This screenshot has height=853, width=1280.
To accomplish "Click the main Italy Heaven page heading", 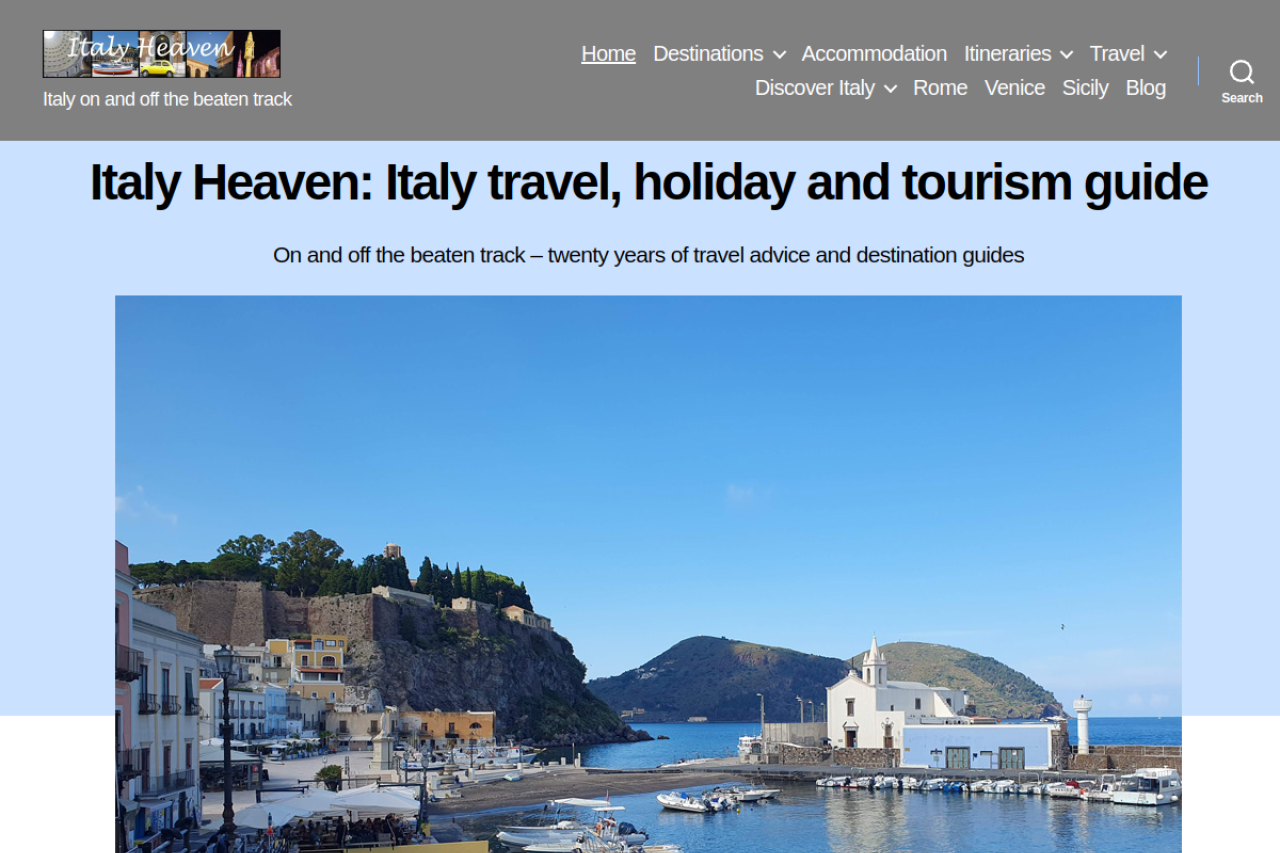I will pos(648,183).
